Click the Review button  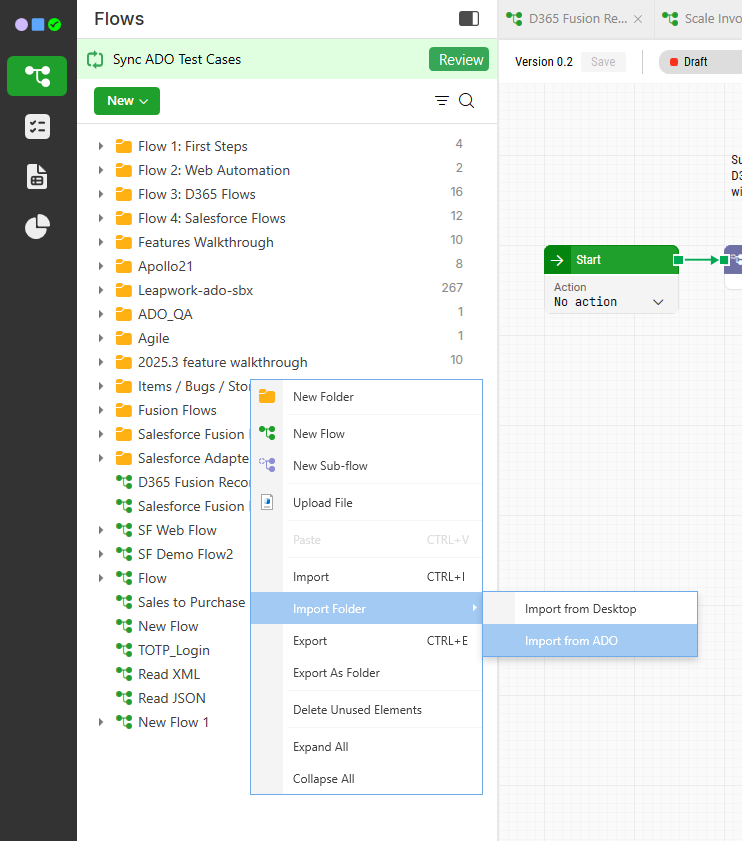[460, 60]
